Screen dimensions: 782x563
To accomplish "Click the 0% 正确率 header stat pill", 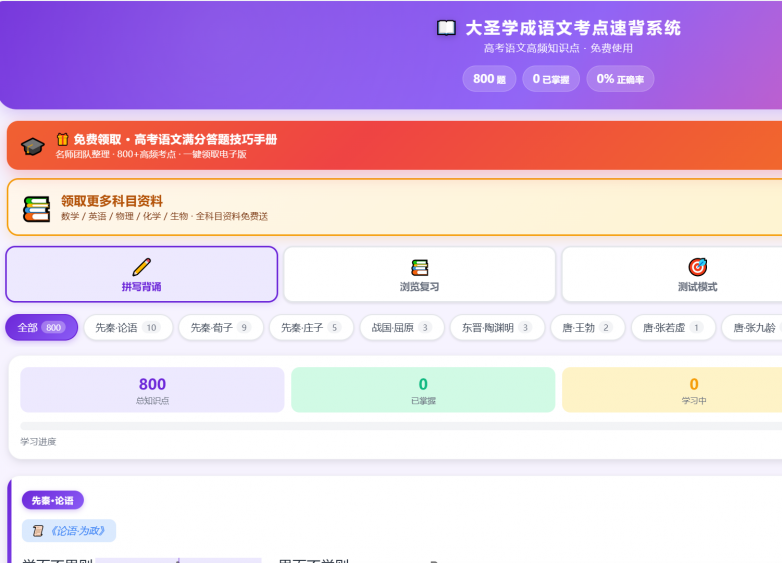I will click(620, 79).
